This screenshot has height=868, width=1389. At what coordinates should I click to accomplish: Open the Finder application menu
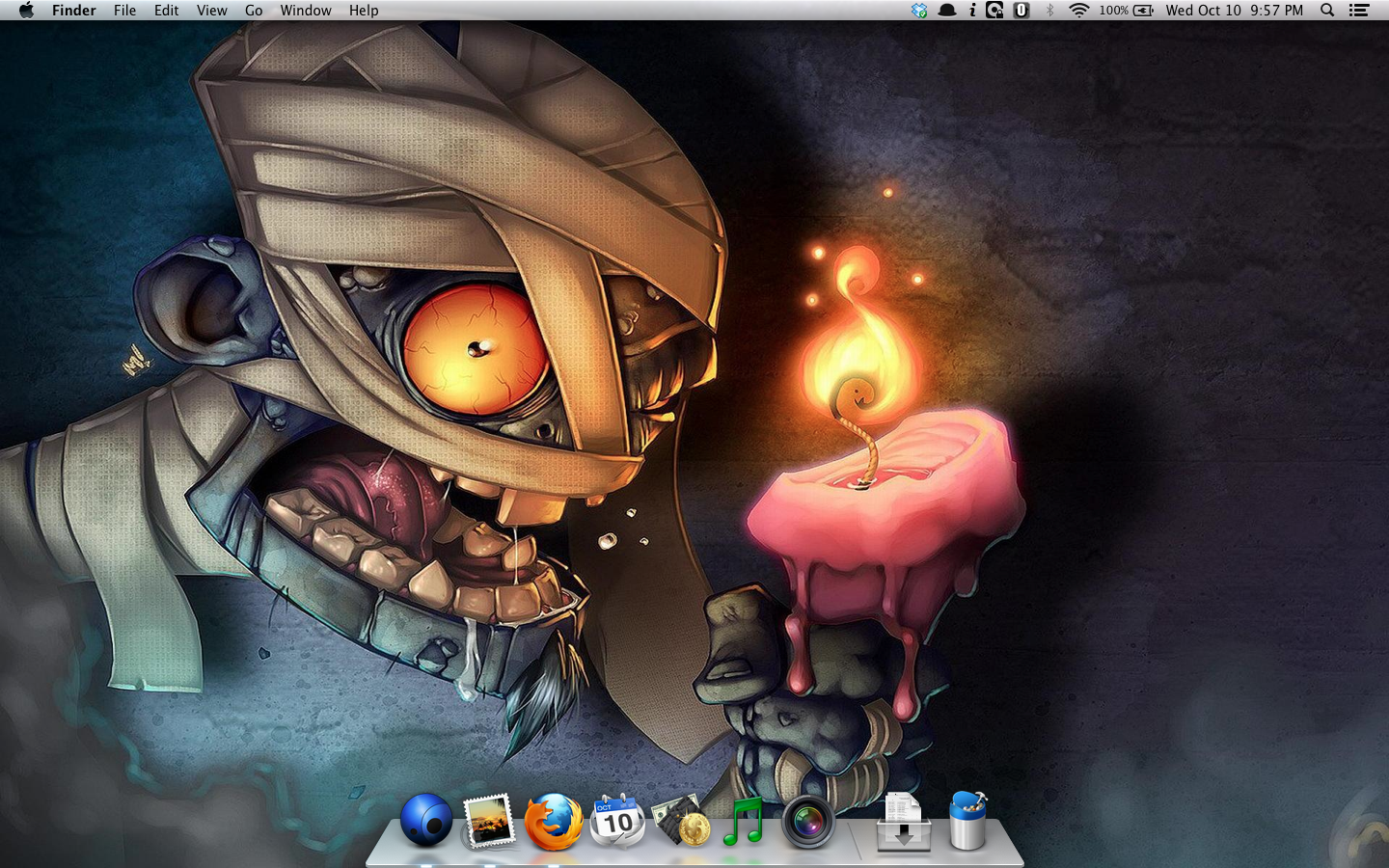(74, 10)
